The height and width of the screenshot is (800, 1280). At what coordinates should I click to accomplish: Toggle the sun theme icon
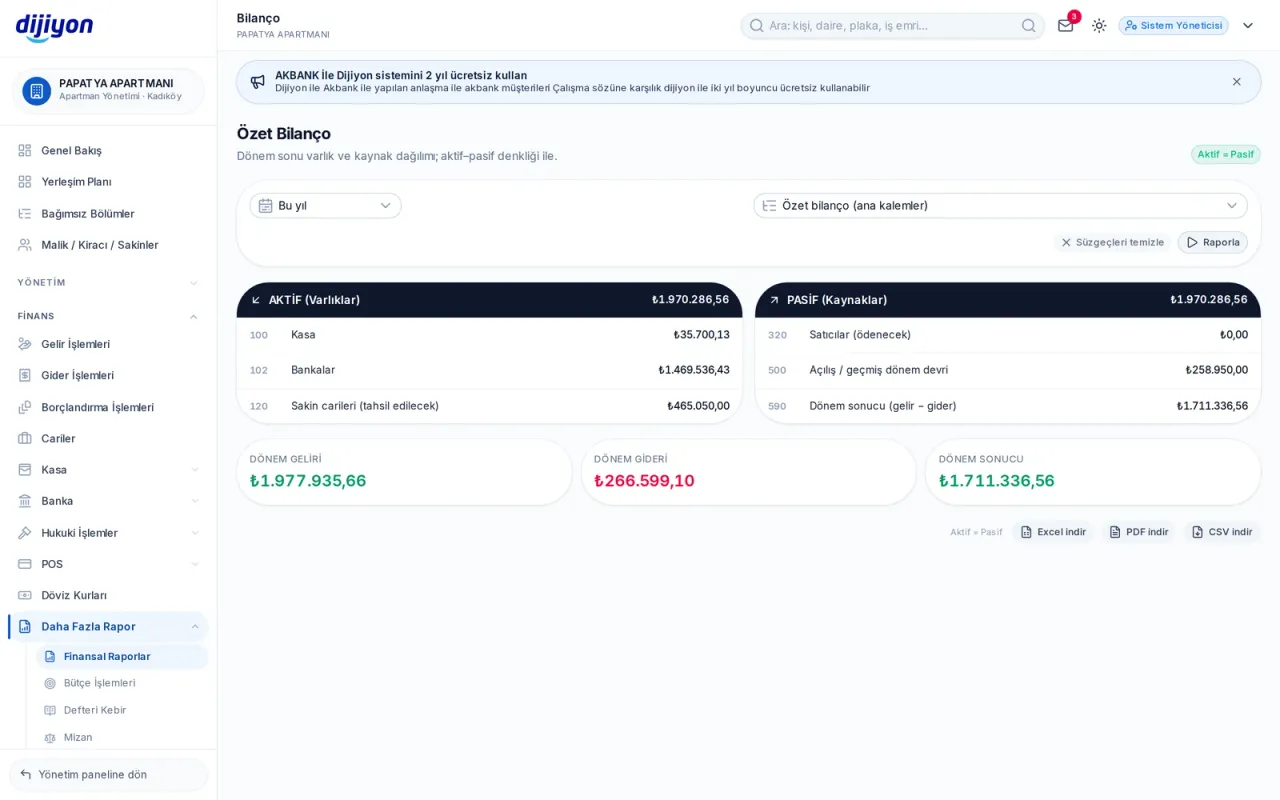pyautogui.click(x=1099, y=25)
